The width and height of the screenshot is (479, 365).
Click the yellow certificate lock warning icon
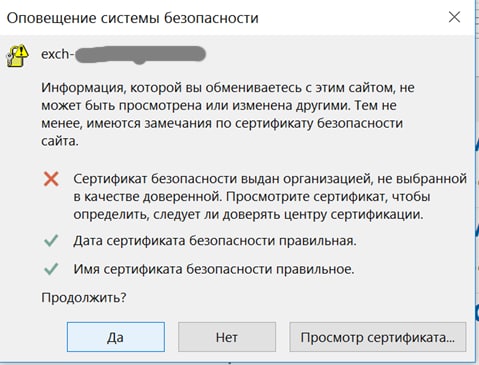18,55
